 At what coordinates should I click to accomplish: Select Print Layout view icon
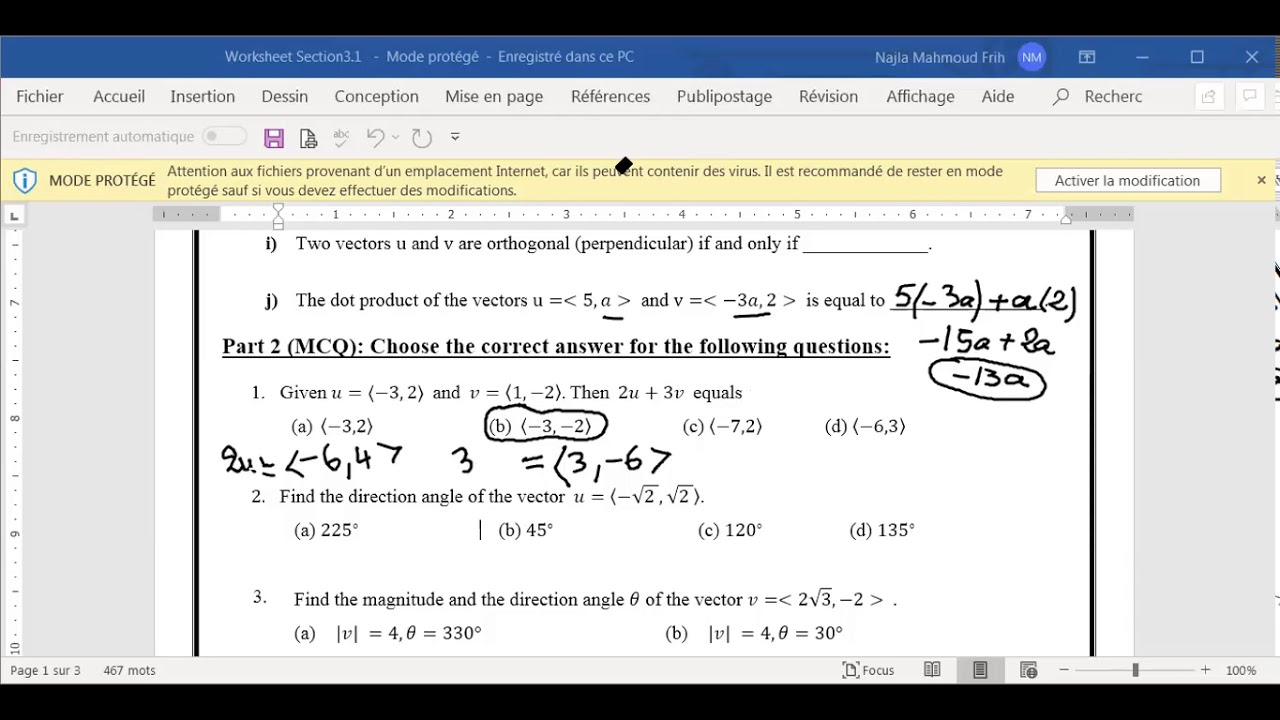tap(980, 670)
